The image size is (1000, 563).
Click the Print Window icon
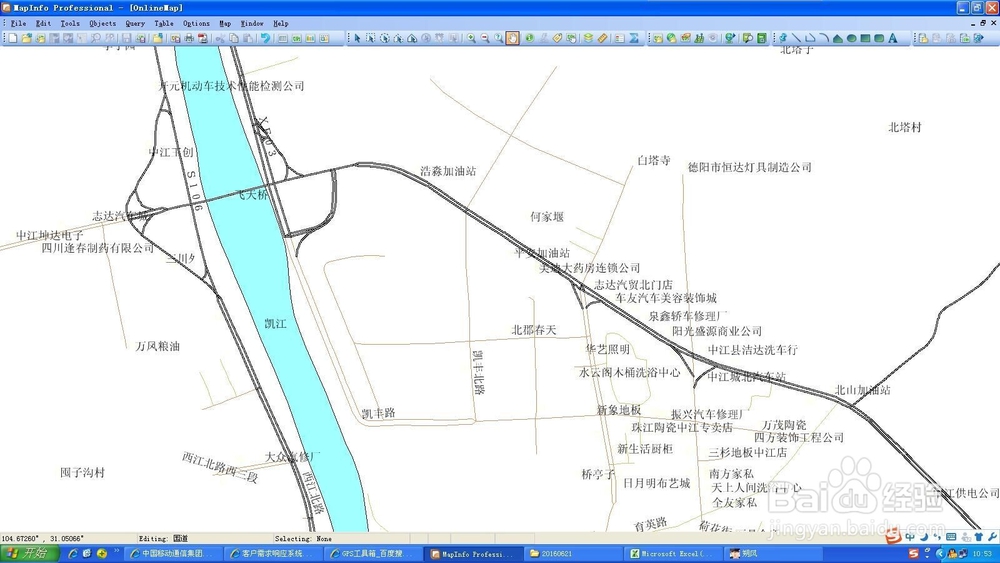[x=189, y=38]
